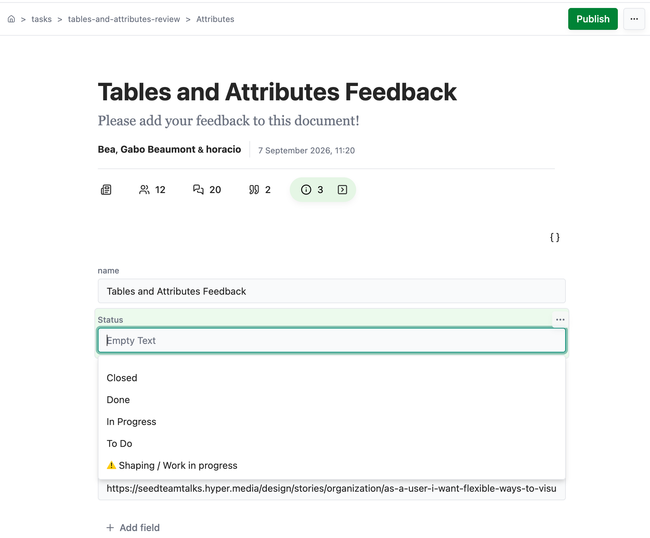Edit the name input field

332,291
